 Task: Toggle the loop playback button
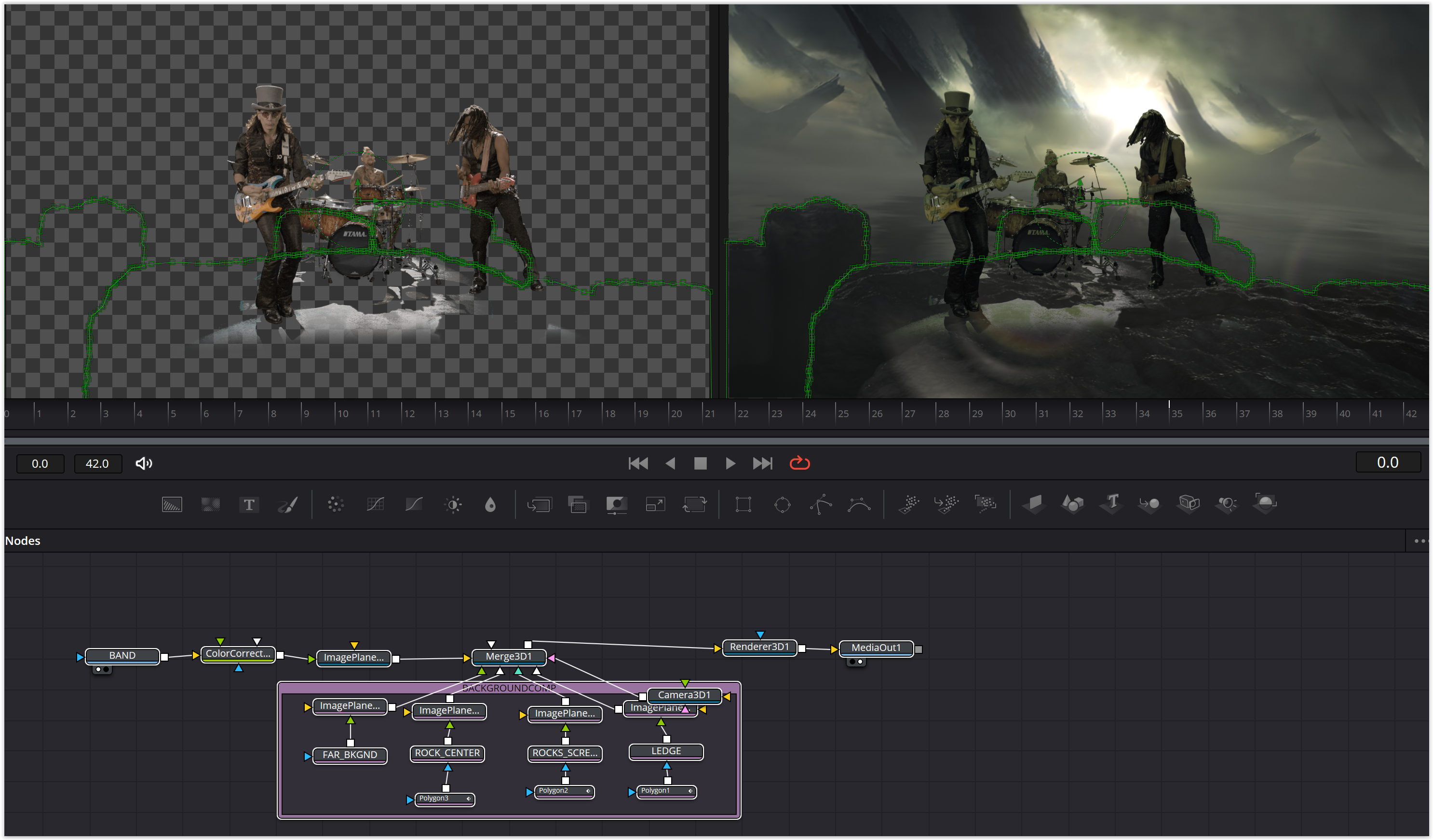(800, 463)
